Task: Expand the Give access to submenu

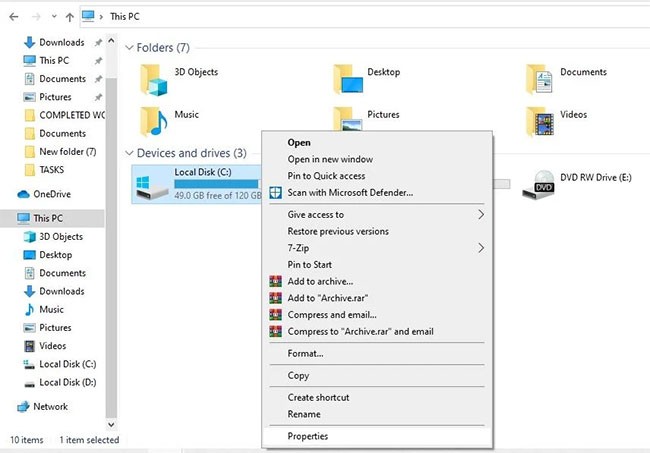Action: [480, 215]
